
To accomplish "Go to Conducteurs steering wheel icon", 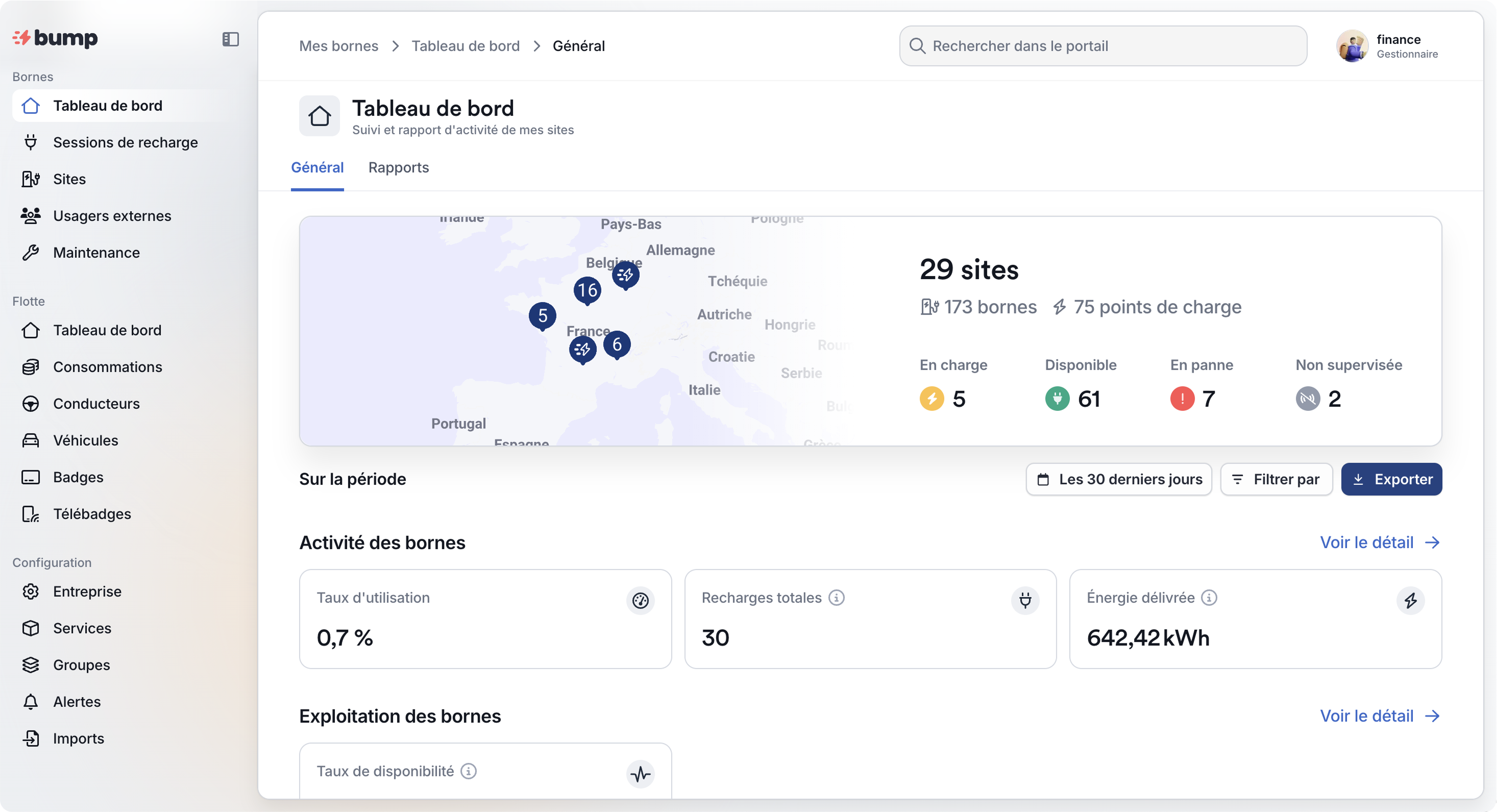I will [31, 403].
